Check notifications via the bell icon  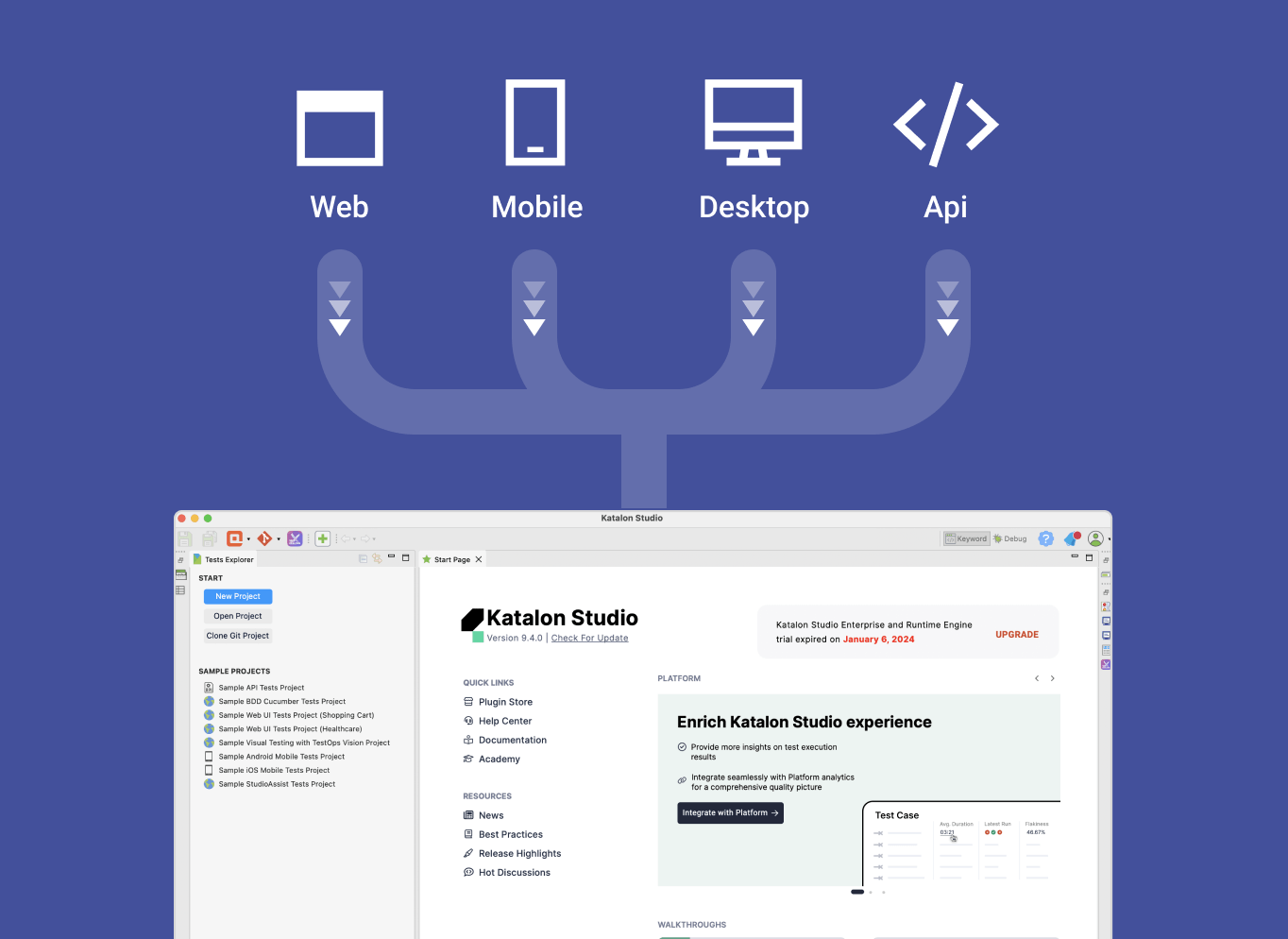(x=1071, y=538)
